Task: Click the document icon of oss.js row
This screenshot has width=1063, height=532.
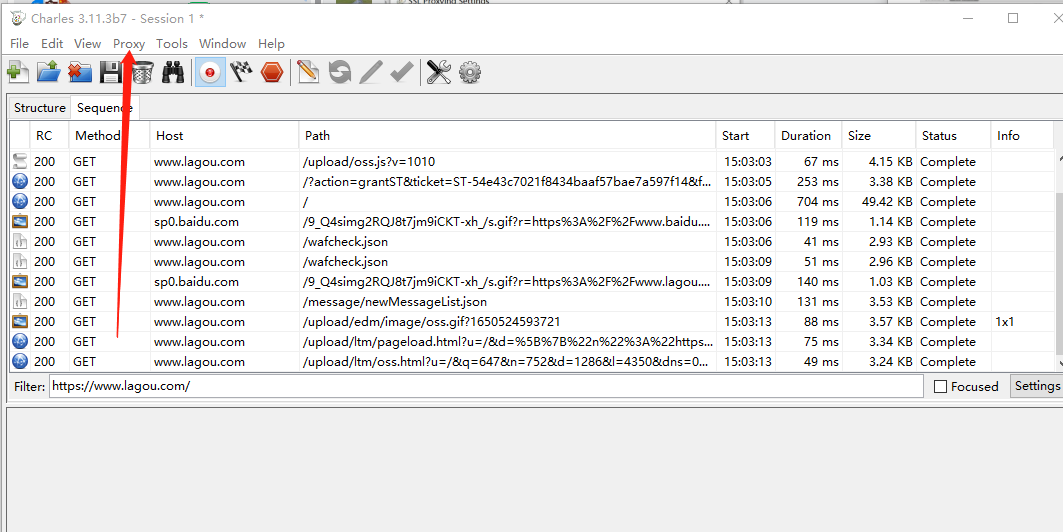Action: point(20,162)
